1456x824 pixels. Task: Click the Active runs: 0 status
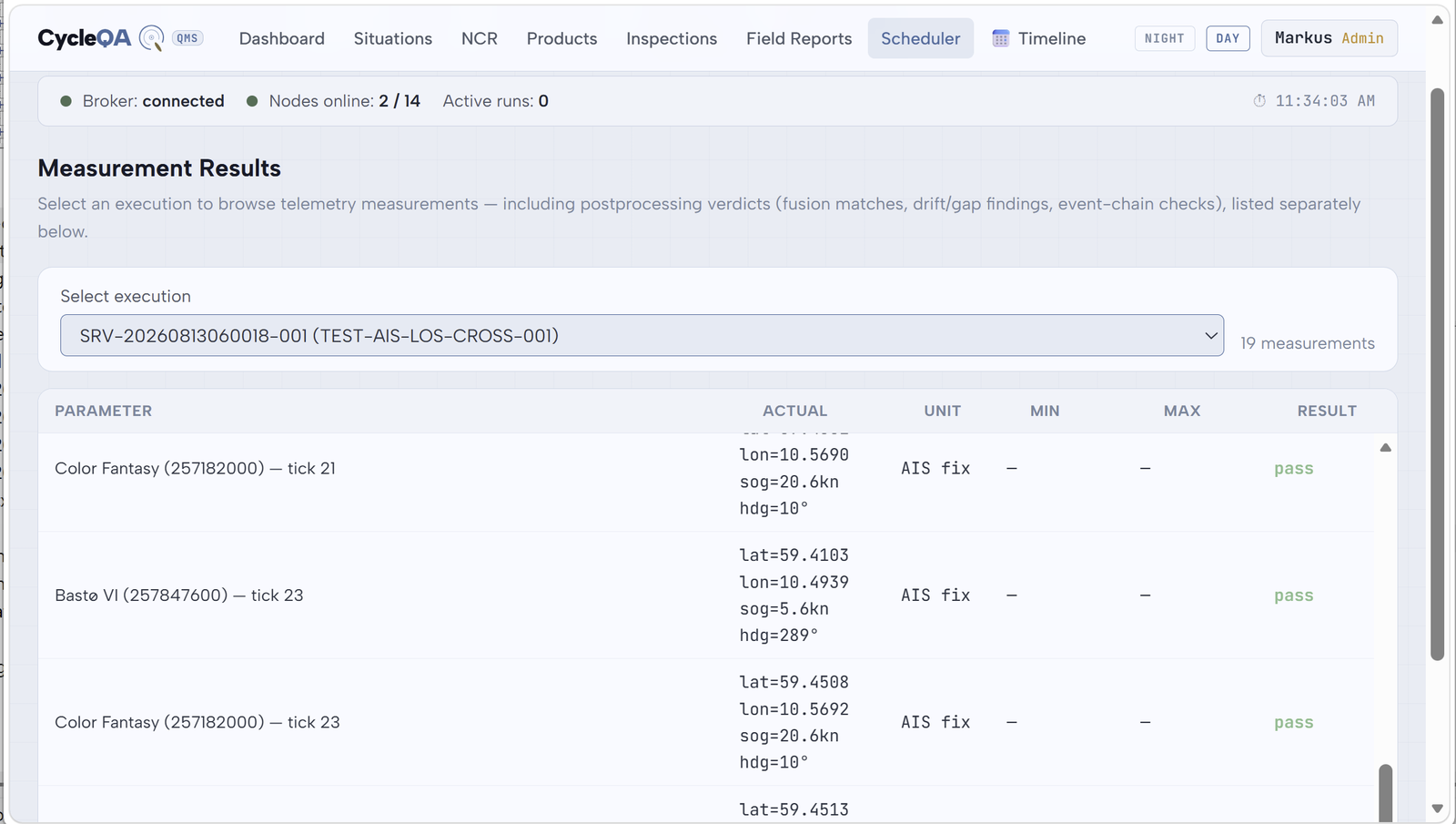pos(496,101)
